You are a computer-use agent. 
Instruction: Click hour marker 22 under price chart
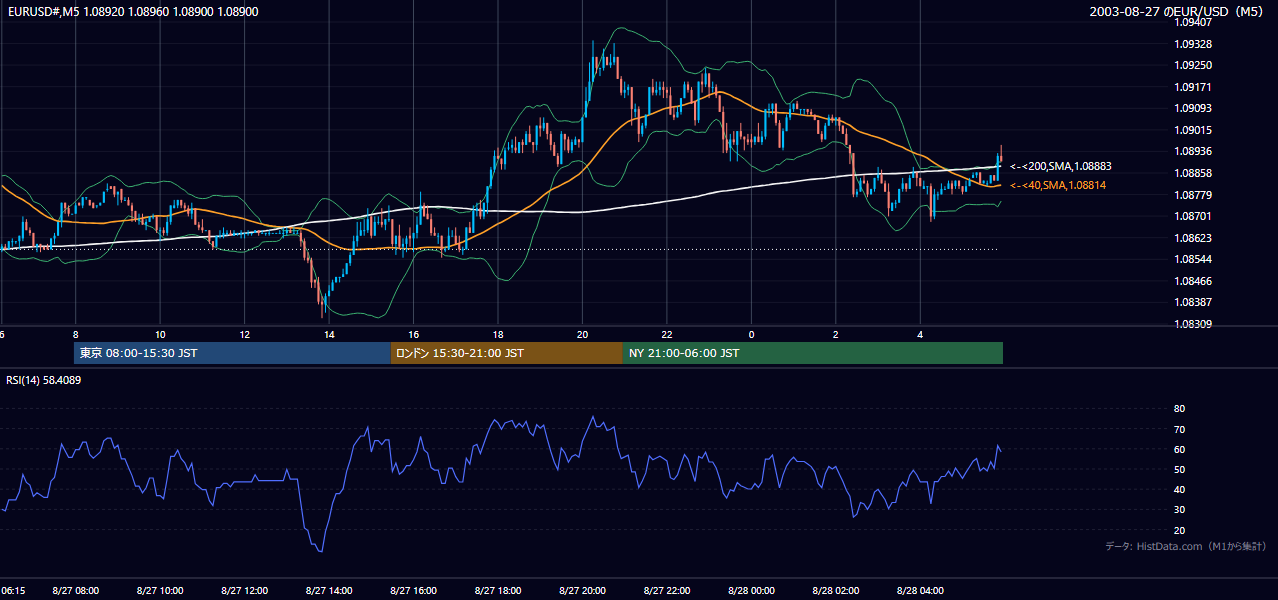pos(667,334)
